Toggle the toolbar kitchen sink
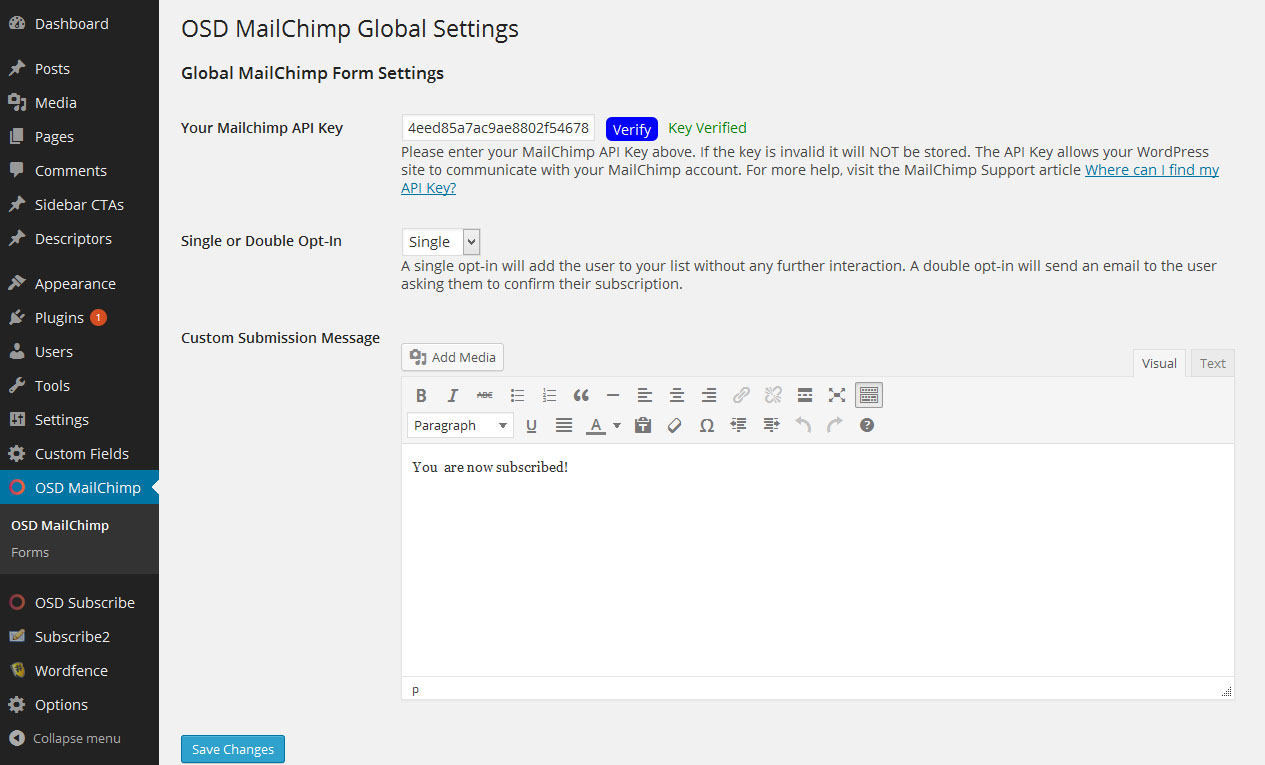Viewport: 1265px width, 765px height. pyautogui.click(x=869, y=395)
